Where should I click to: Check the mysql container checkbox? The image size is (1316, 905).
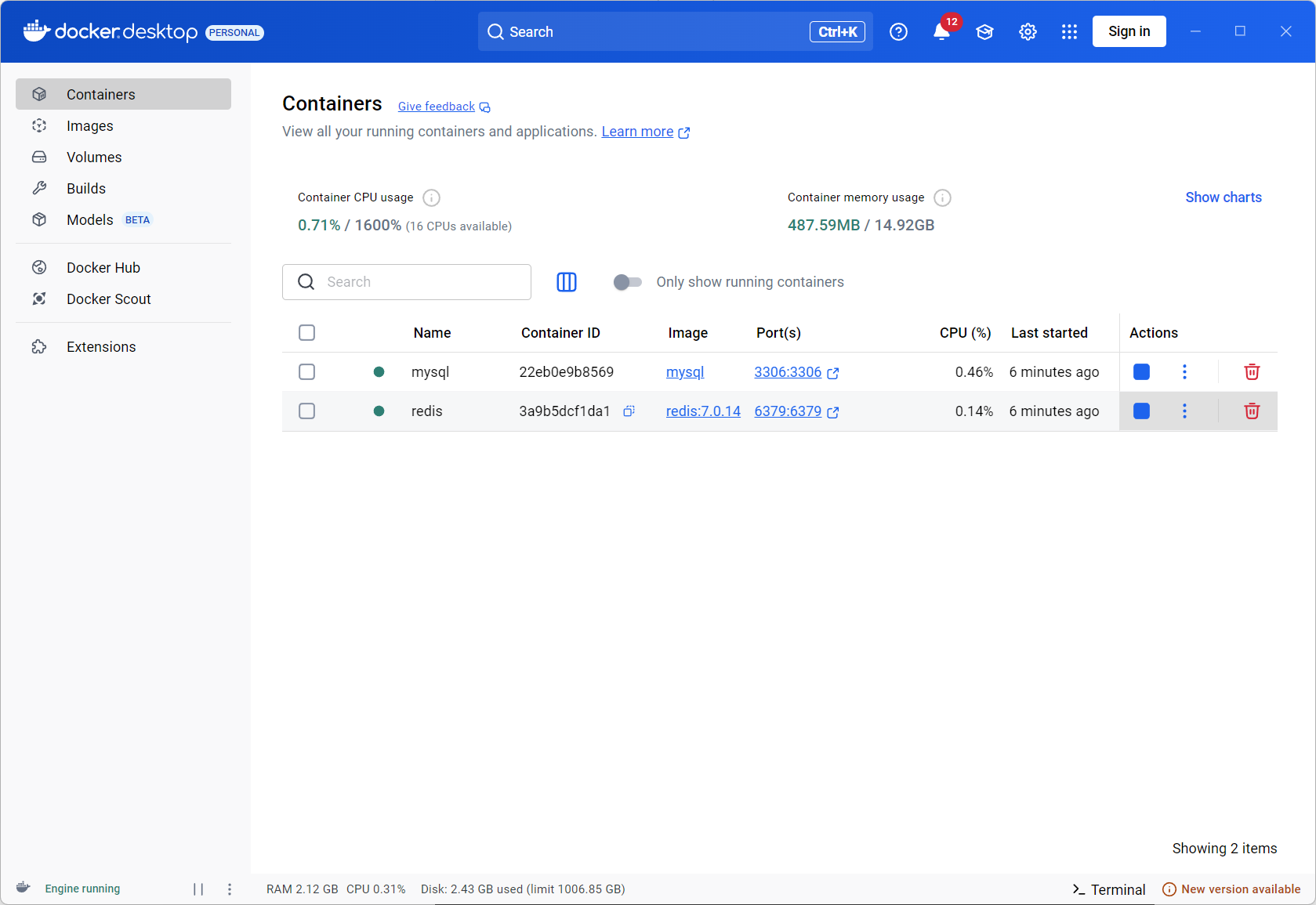[306, 372]
